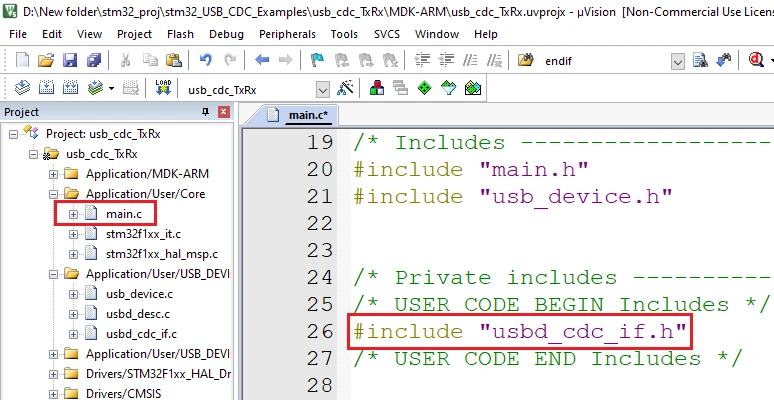The image size is (774, 400).
Task: Open Options for Target magic wand icon
Action: [x=346, y=88]
